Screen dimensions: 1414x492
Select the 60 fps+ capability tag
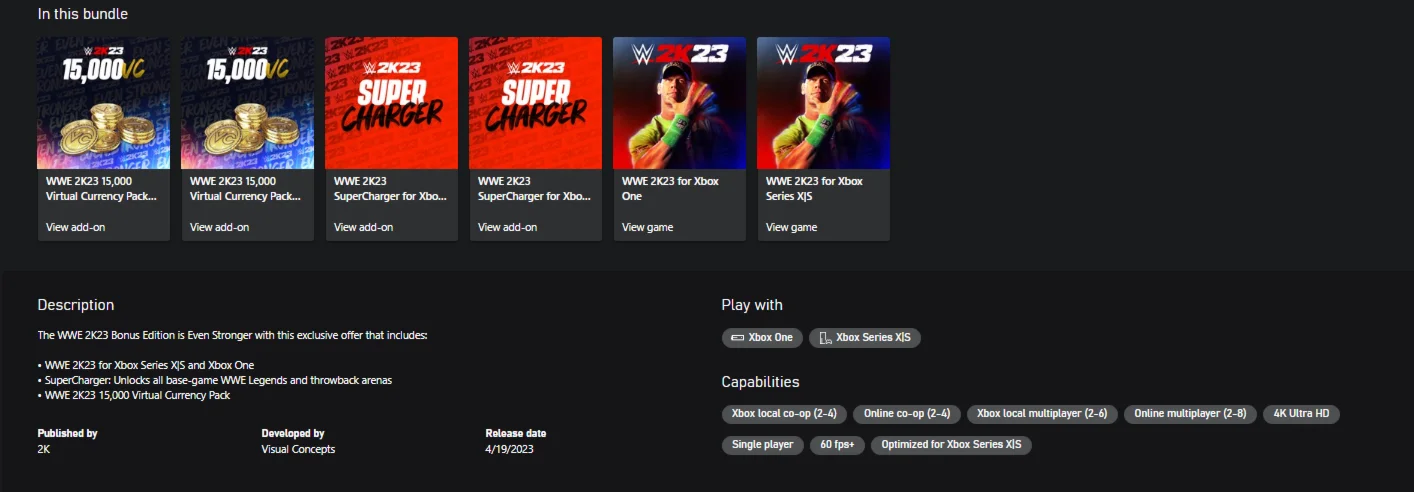[x=837, y=444]
